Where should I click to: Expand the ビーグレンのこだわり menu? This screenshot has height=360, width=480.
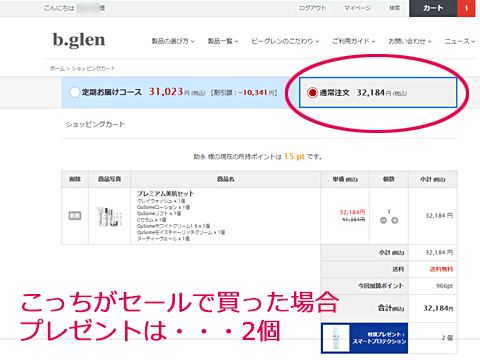(285, 41)
